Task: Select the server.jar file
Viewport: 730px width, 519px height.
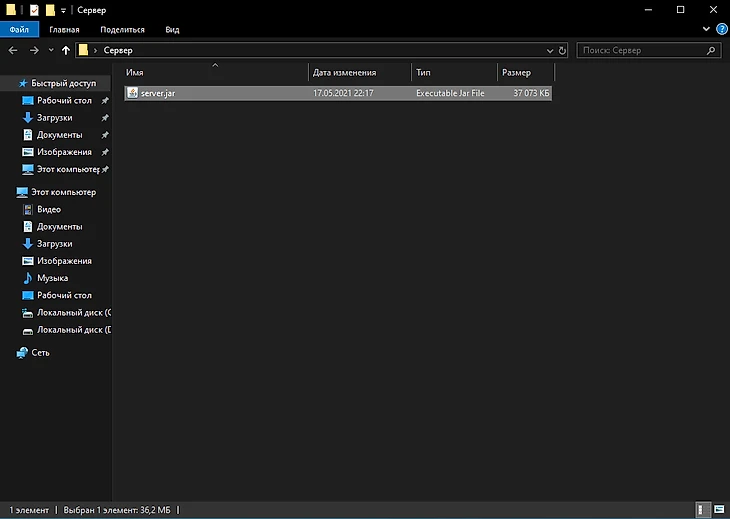Action: (x=158, y=93)
